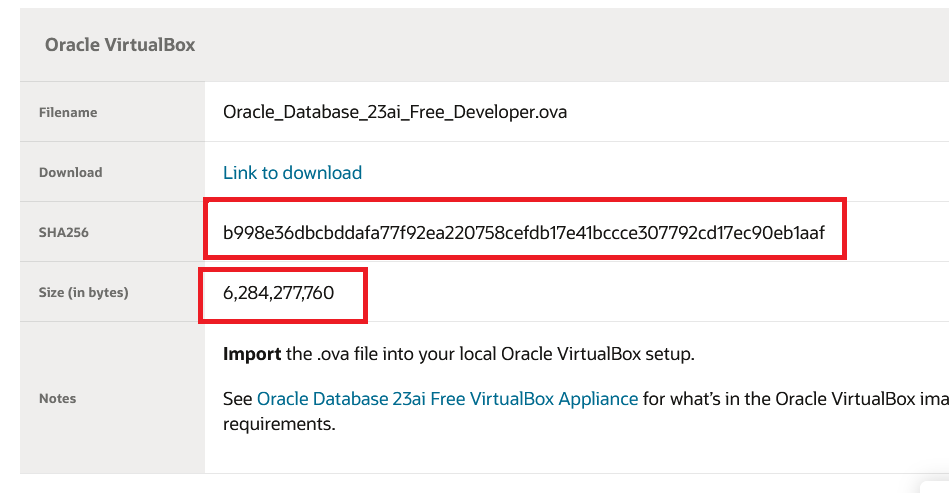
Task: Click the 6,284,277,760 size value
Action: pyautogui.click(x=278, y=293)
